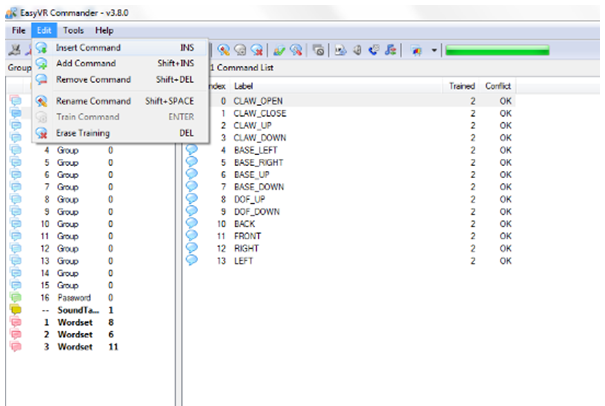
Task: Open the Tools menu
Action: point(73,30)
